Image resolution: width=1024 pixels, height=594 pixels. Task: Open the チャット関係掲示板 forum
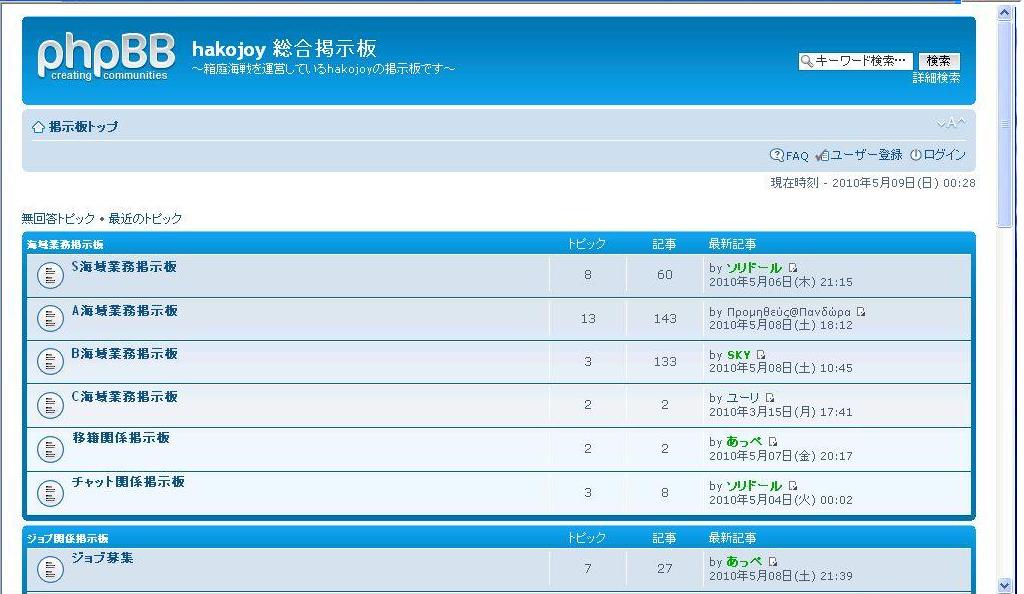click(128, 482)
